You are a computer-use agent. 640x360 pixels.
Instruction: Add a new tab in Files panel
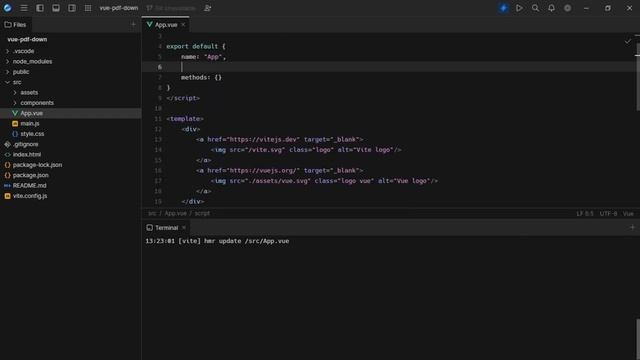point(133,24)
